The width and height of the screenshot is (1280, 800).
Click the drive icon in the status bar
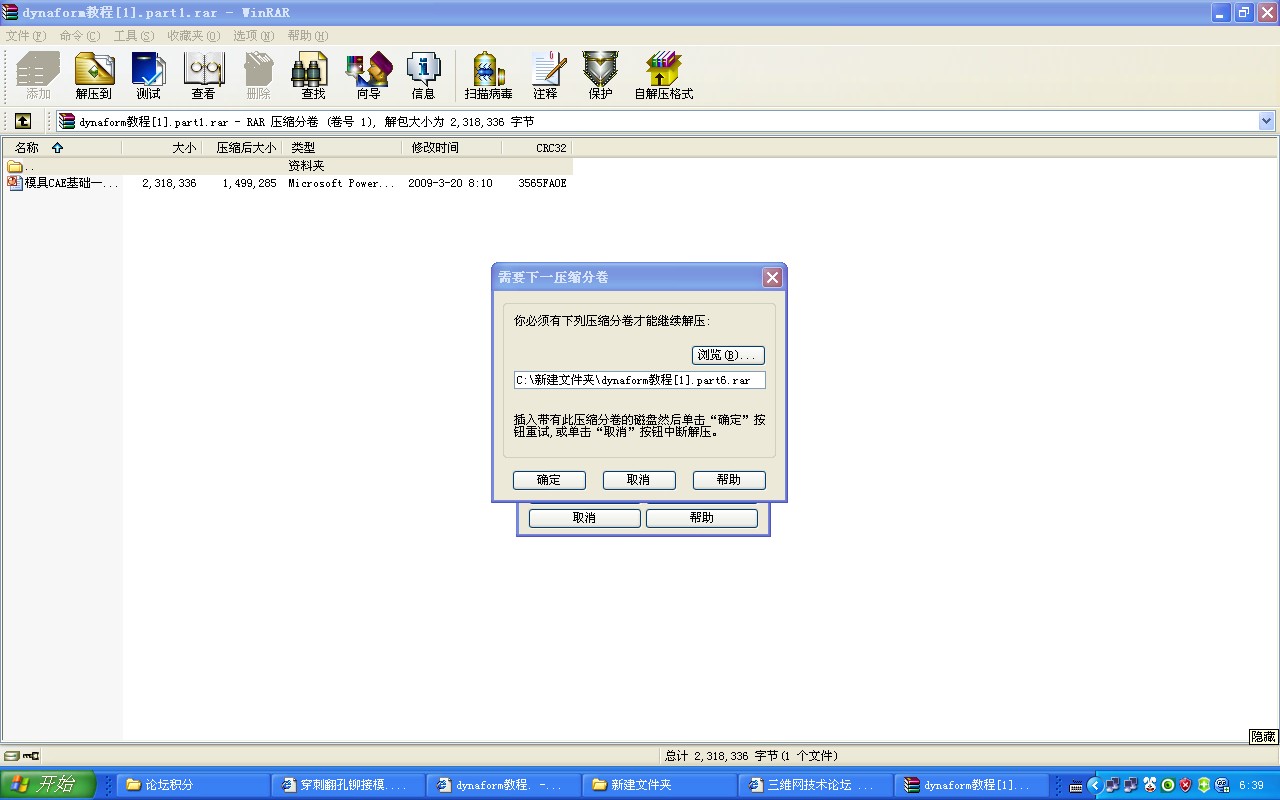click(12, 756)
